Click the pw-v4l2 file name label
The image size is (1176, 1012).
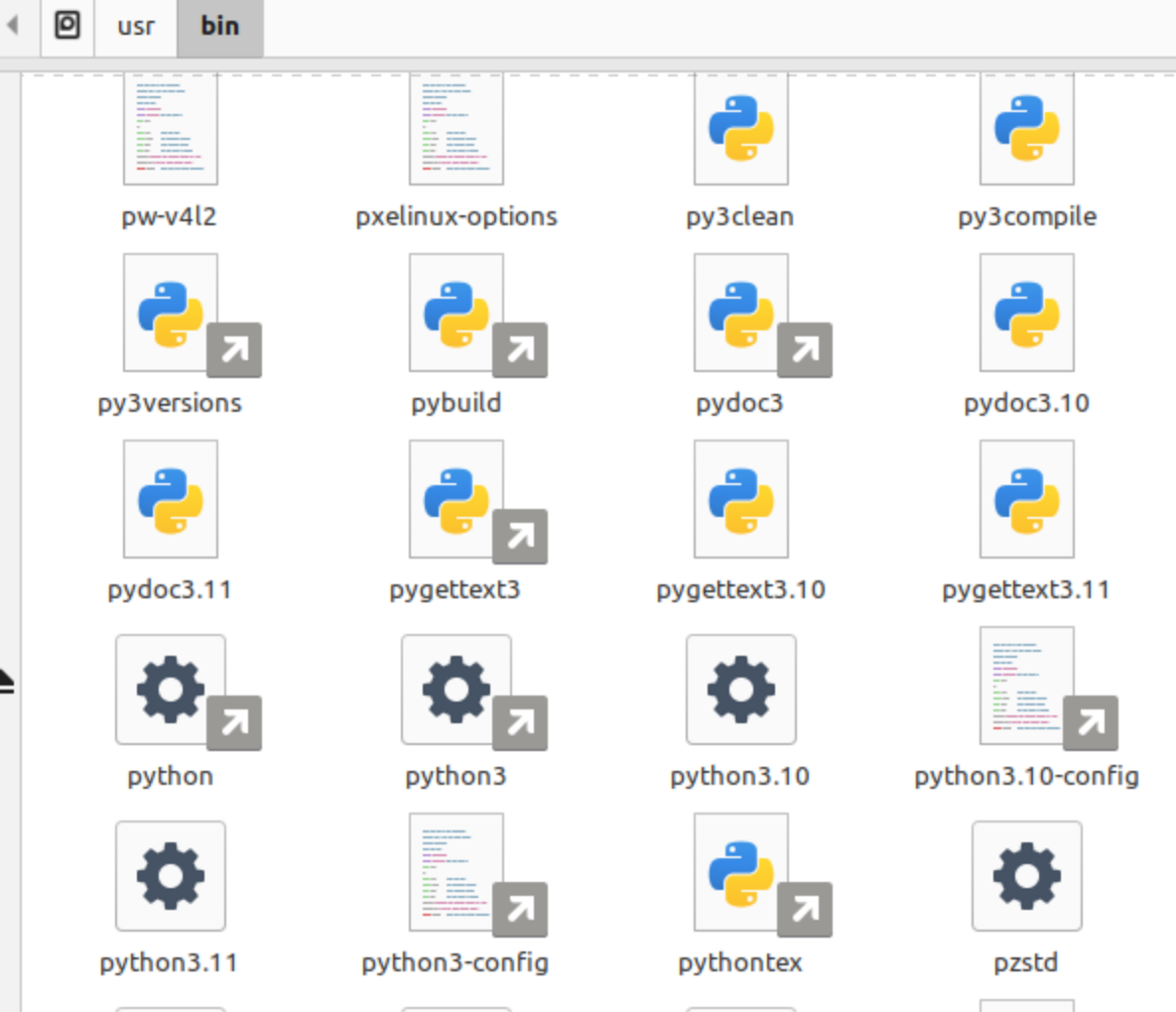[x=170, y=216]
